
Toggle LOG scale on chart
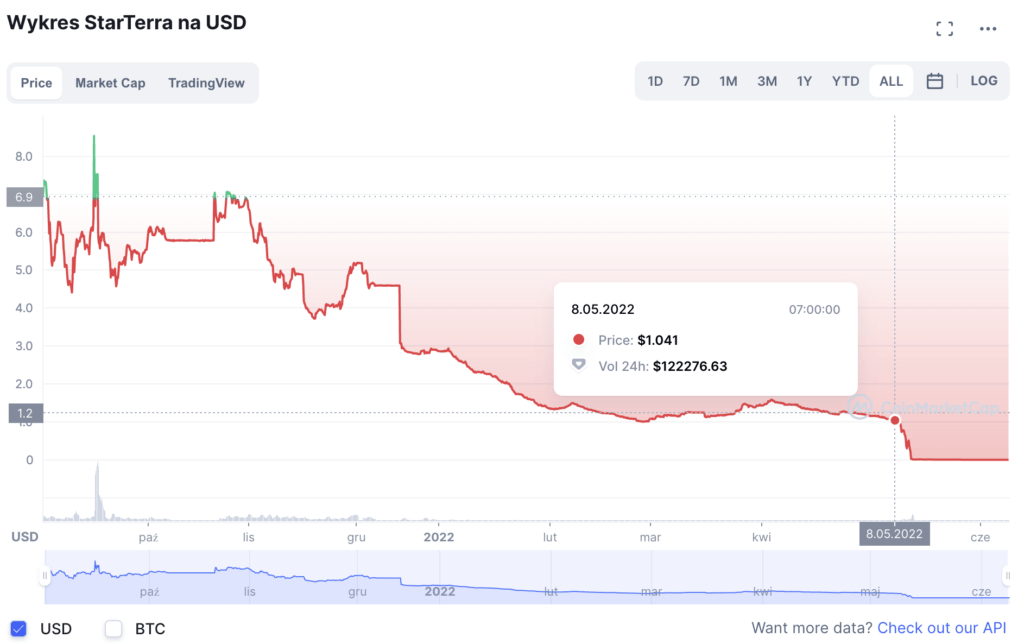pos(984,81)
